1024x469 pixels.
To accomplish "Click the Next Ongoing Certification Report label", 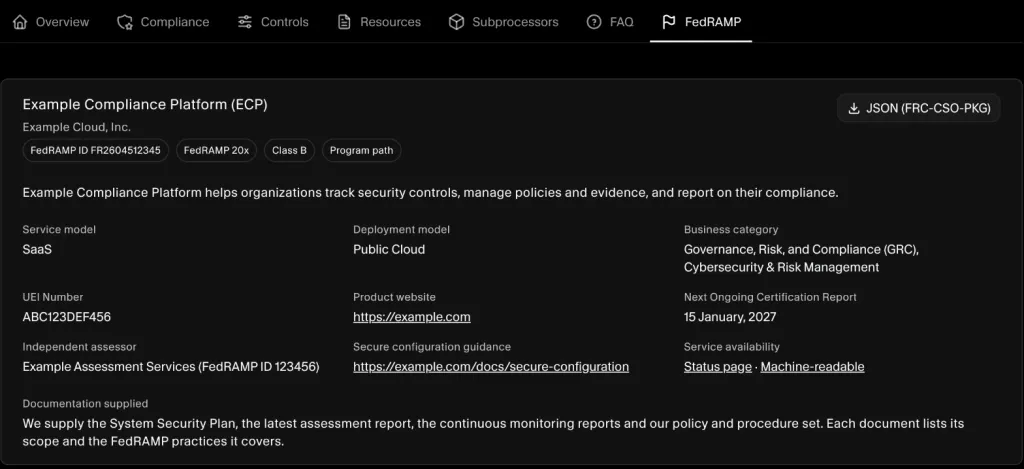I will pyautogui.click(x=770, y=297).
